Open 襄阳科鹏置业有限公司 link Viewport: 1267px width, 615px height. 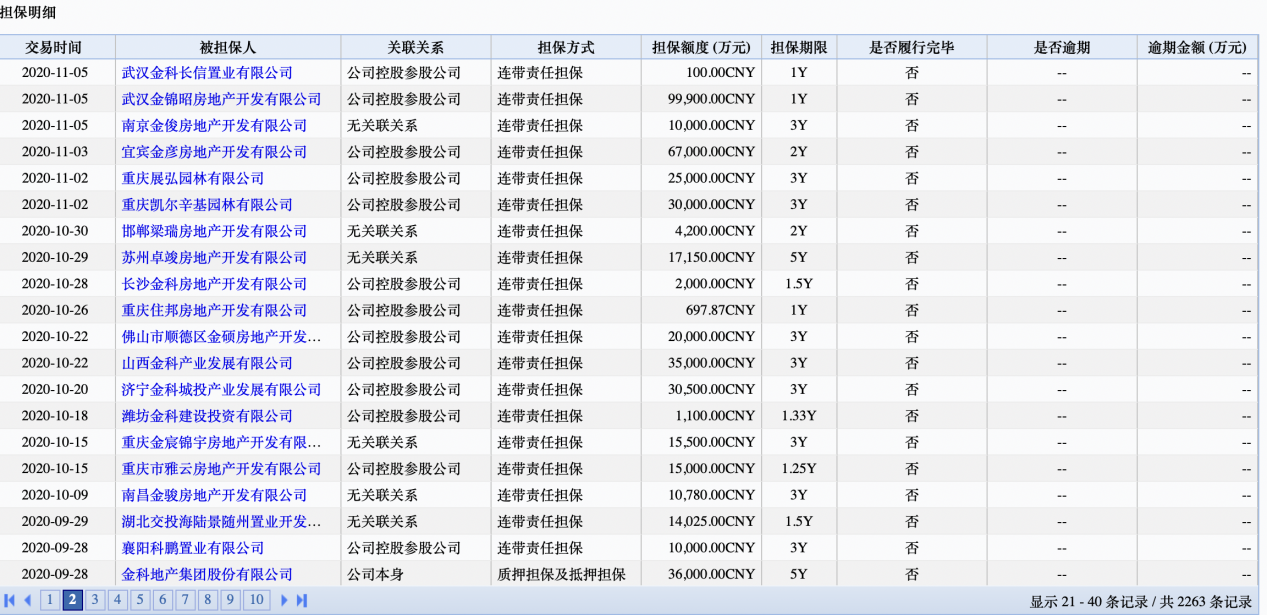193,548
